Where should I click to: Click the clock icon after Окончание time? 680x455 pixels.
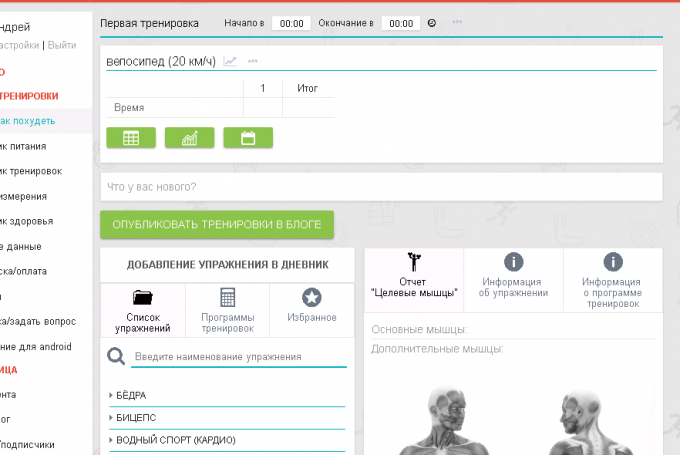pos(432,22)
